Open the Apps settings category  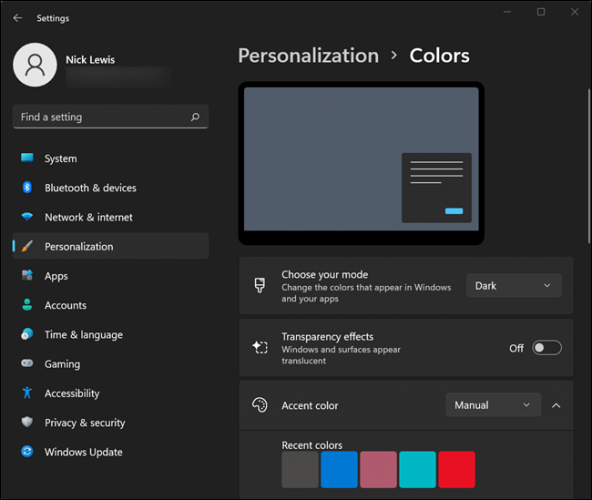111,276
